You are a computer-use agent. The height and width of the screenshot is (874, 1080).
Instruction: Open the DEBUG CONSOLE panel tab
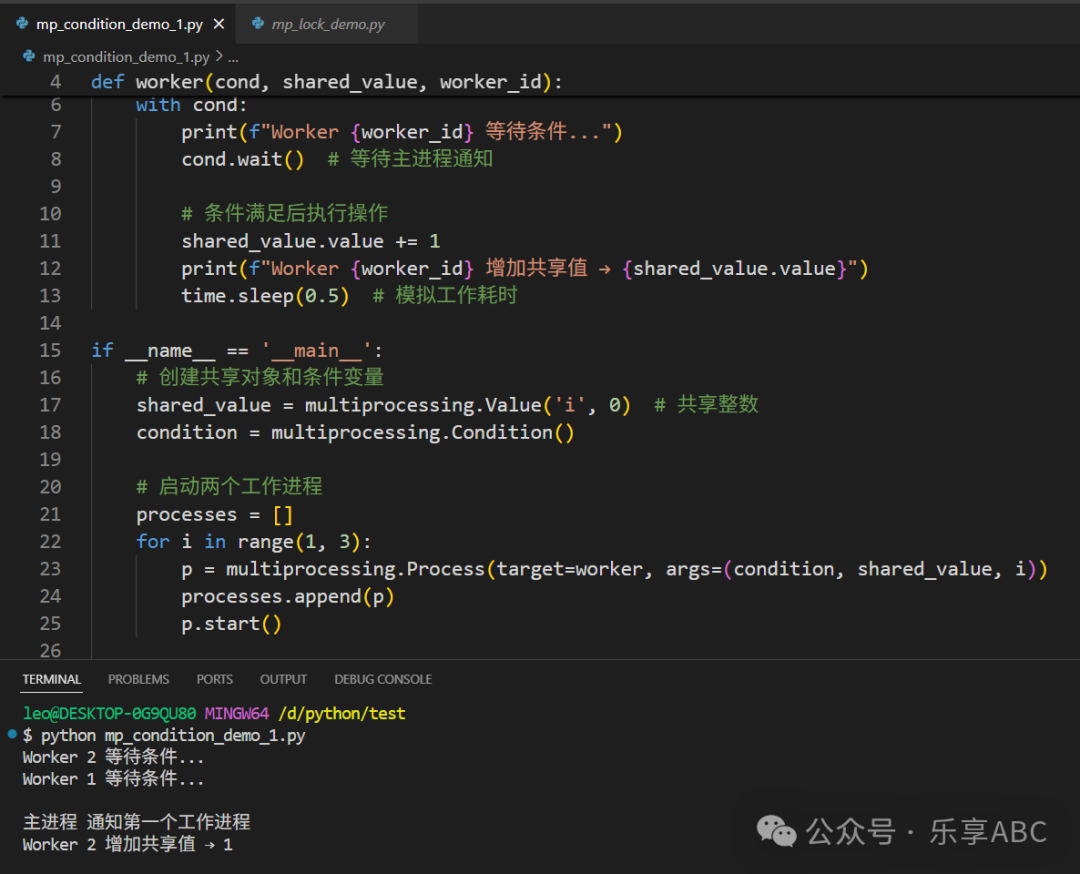pos(383,679)
